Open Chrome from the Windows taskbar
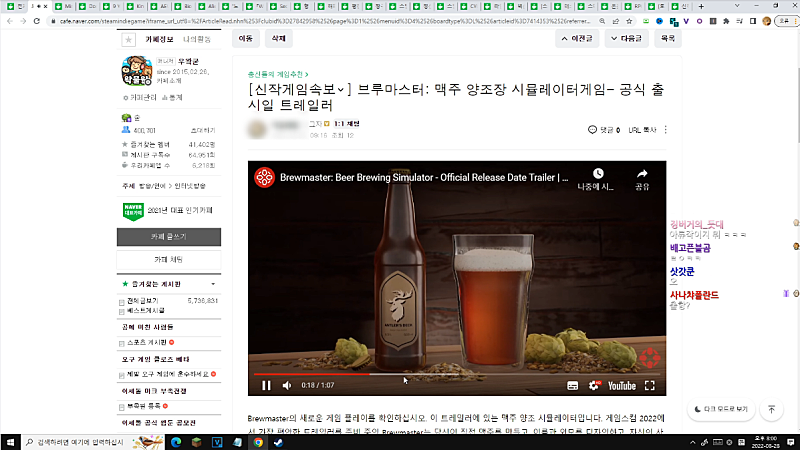This screenshot has width=800, height=450. click(x=259, y=440)
